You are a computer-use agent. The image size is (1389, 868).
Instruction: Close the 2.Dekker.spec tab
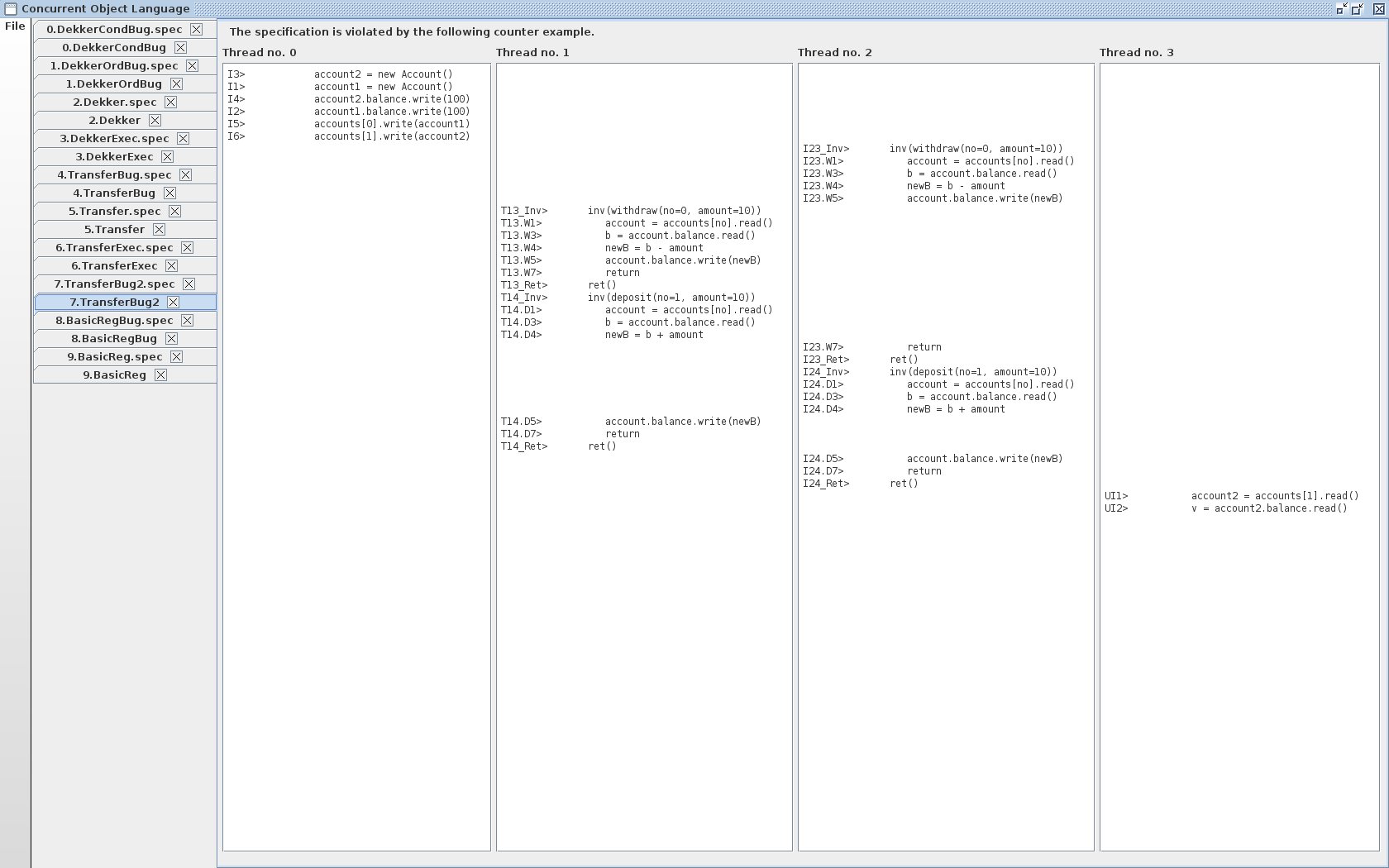pyautogui.click(x=170, y=102)
